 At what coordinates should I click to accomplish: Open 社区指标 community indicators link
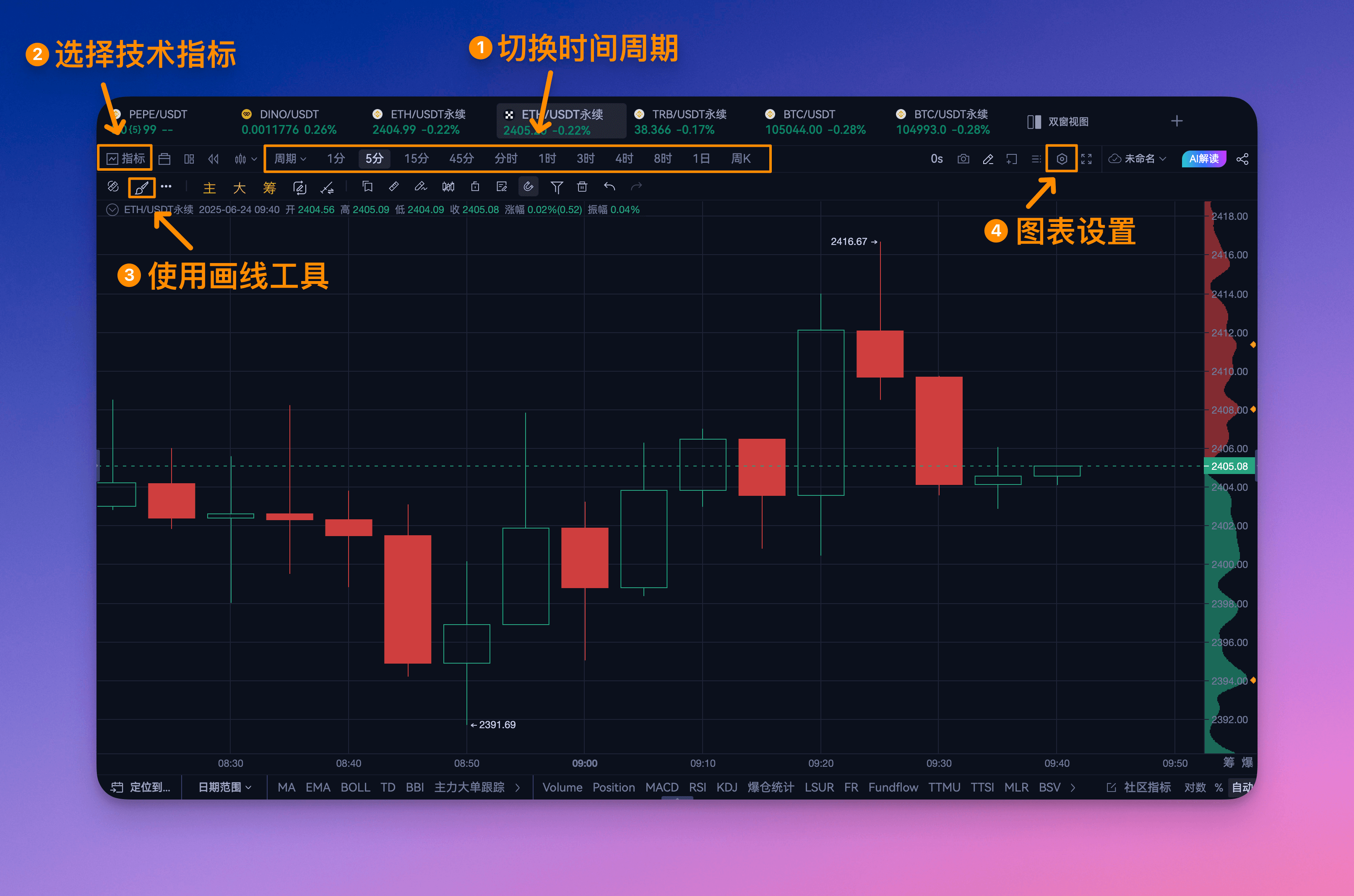tap(1139, 787)
